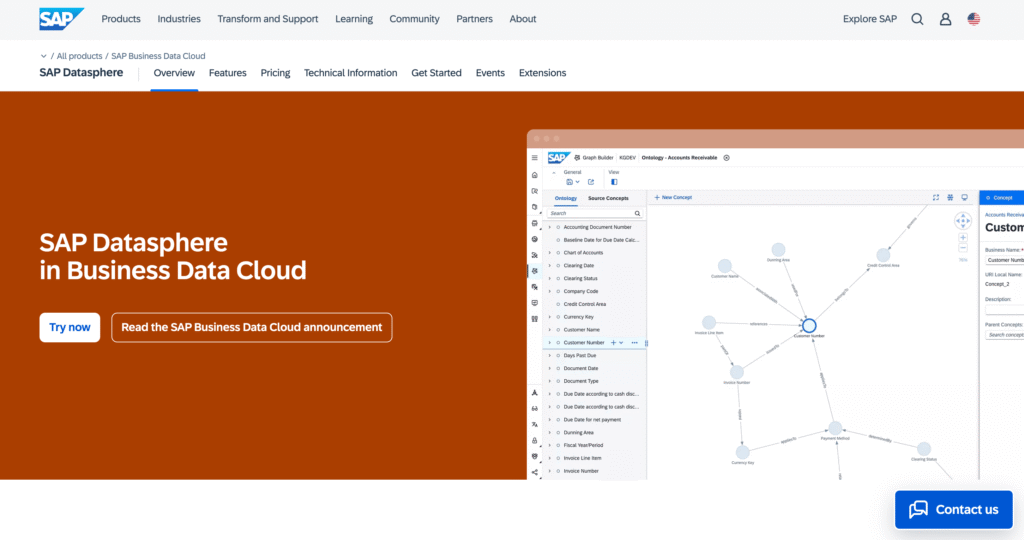Screen dimensions: 1024x540
Task: Click the plus icon on New Concept
Action: (x=657, y=197)
